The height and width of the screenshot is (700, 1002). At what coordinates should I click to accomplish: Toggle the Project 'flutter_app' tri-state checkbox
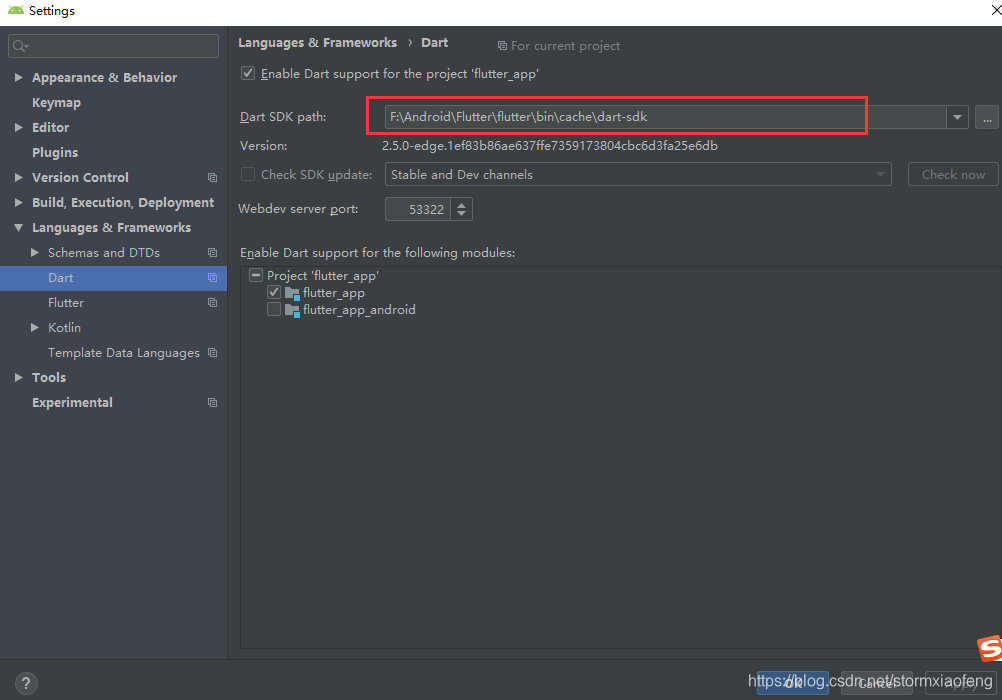[x=256, y=276]
